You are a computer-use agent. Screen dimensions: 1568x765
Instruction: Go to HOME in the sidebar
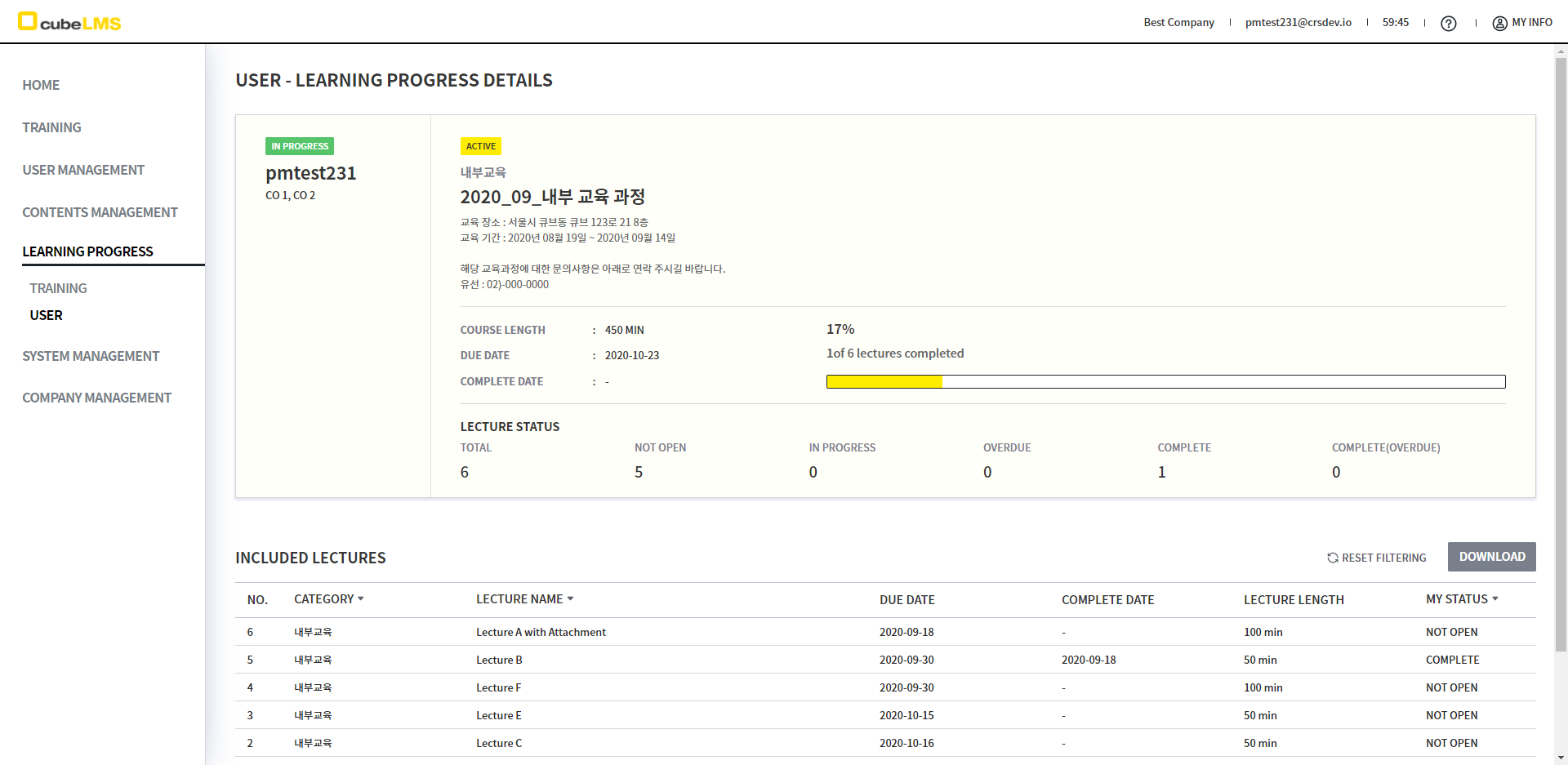tap(41, 85)
